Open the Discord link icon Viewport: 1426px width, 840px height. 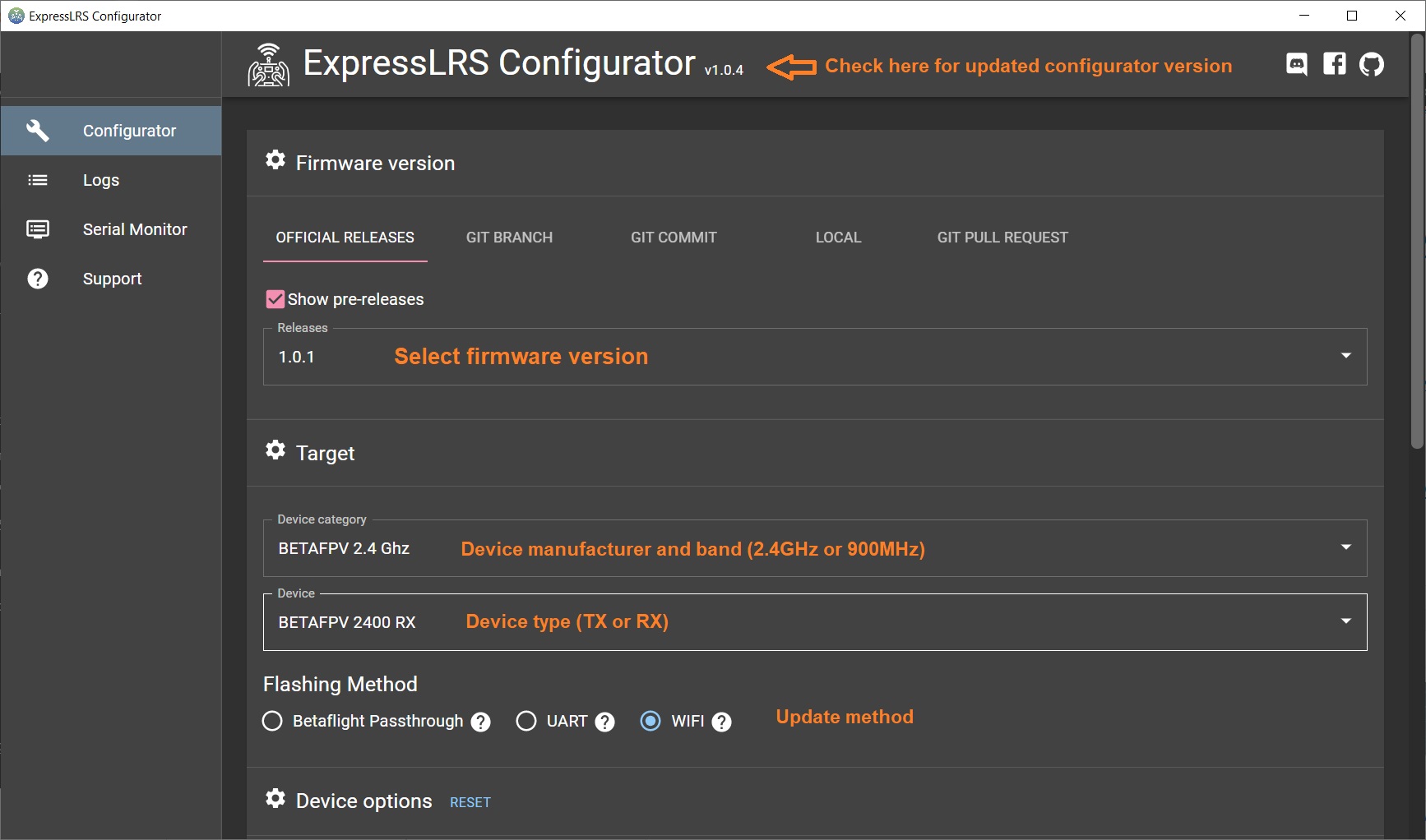coord(1297,64)
